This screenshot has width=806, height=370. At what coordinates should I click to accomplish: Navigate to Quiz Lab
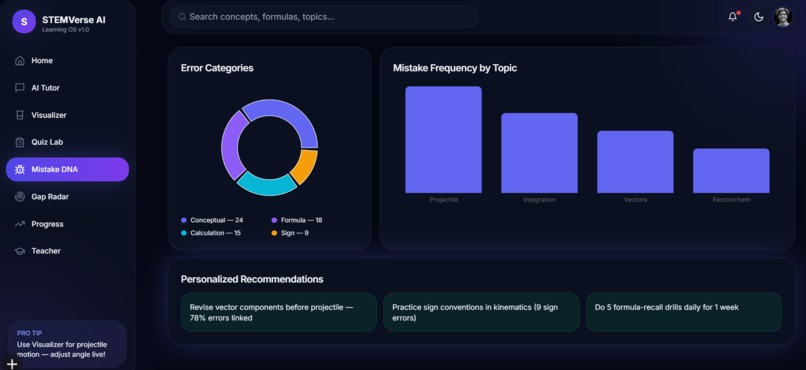click(67, 142)
